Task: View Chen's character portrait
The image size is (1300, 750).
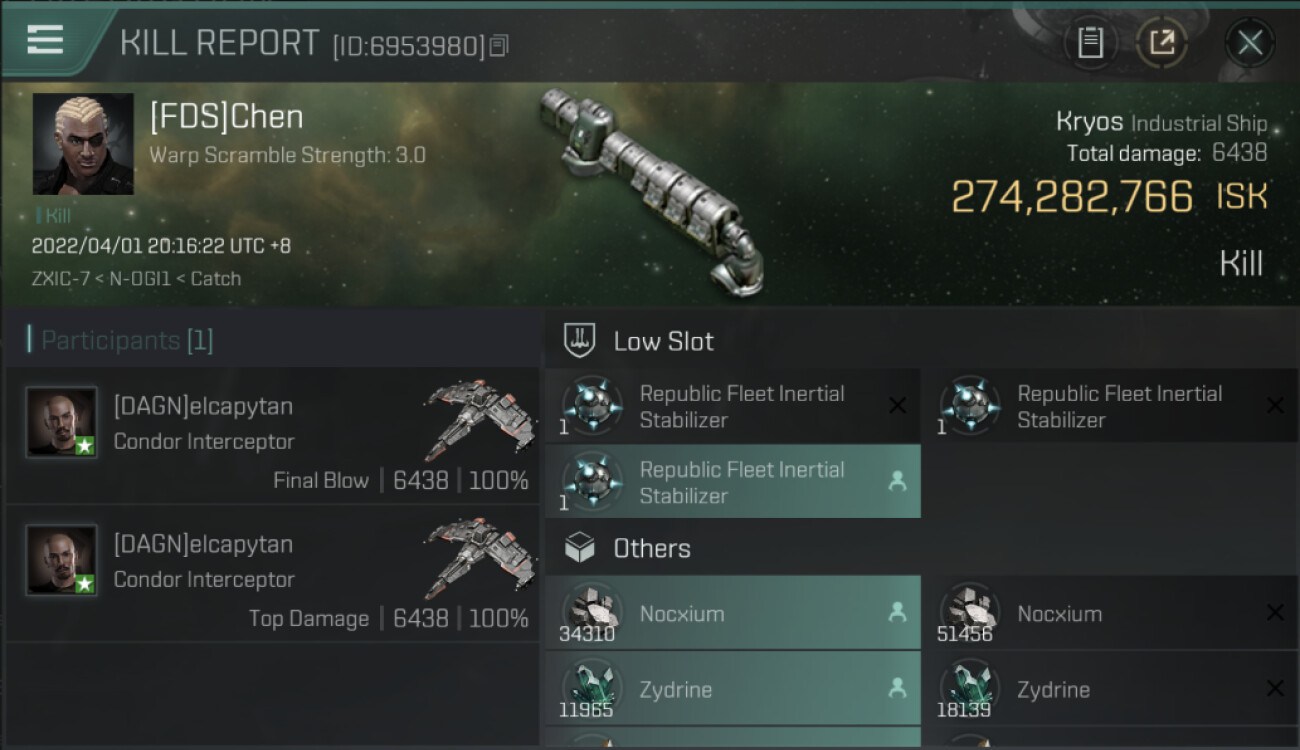Action: [x=83, y=144]
